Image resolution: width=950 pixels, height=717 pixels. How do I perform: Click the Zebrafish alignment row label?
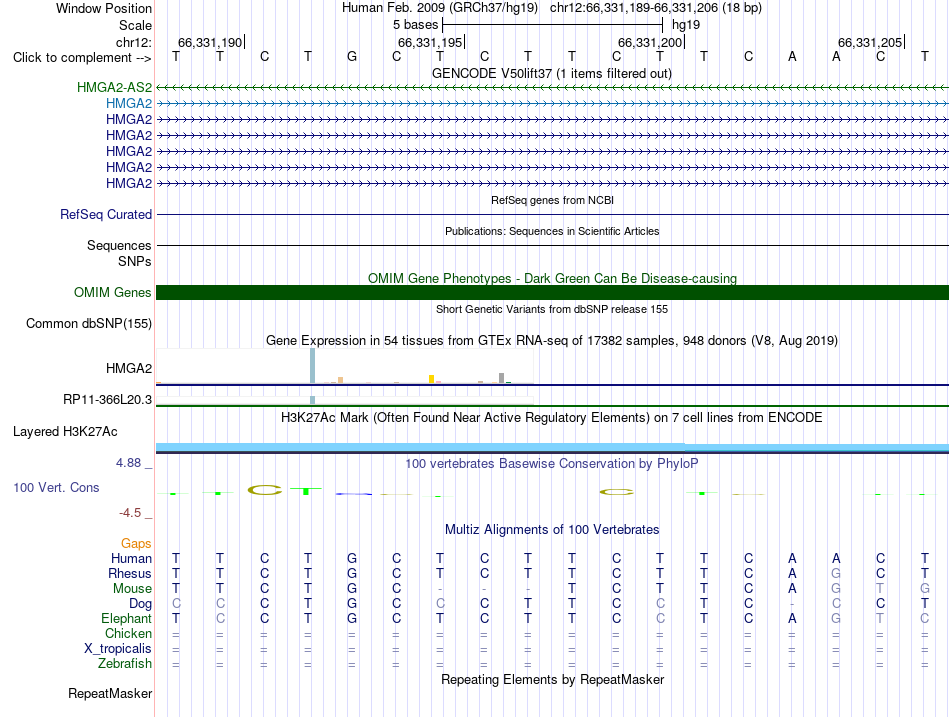coord(125,663)
